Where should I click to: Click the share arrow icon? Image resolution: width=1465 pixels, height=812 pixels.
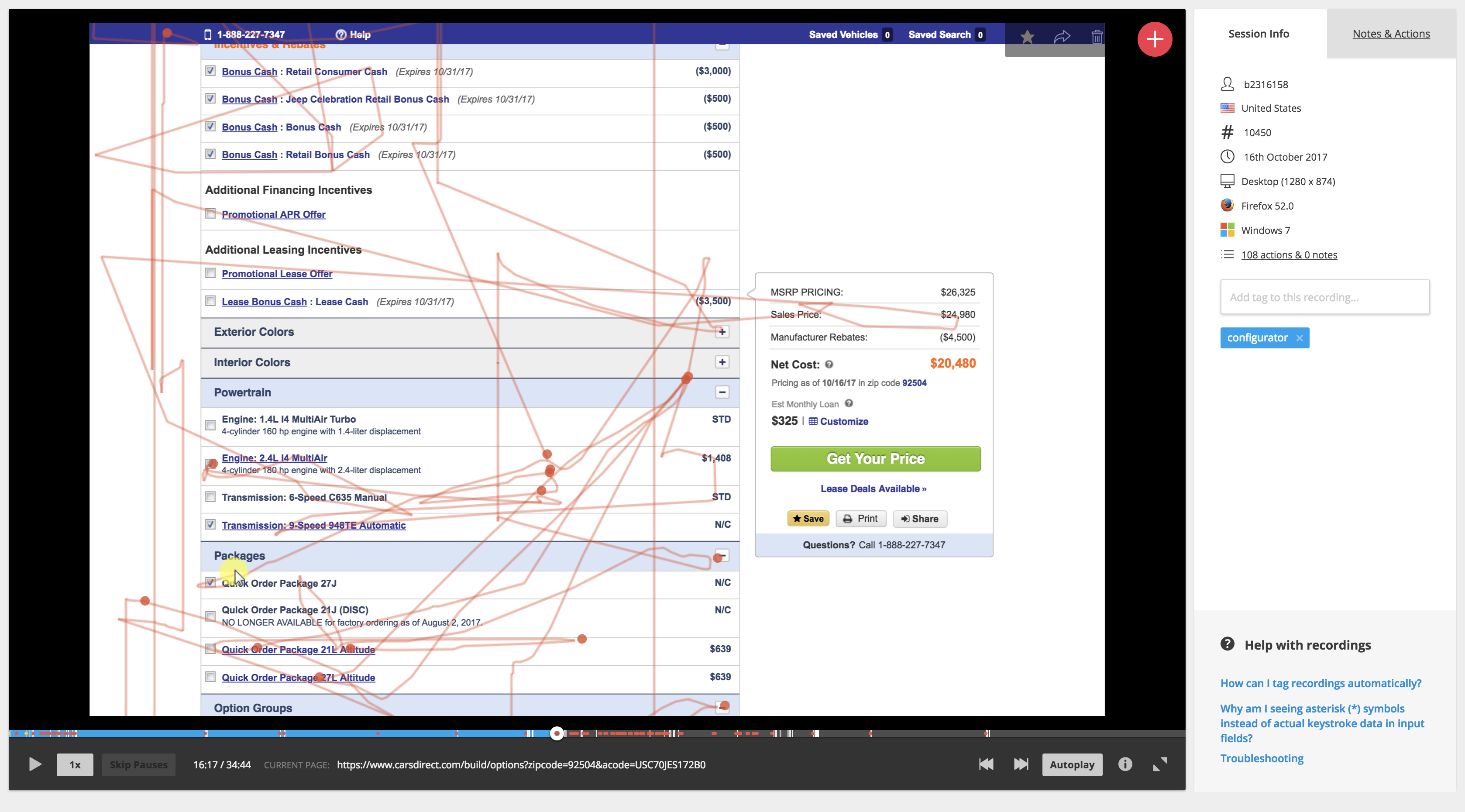(x=1062, y=38)
